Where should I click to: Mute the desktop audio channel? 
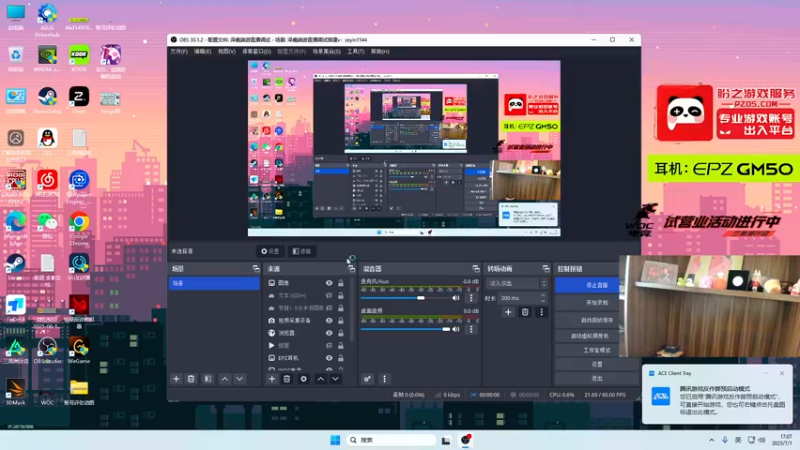tap(456, 329)
